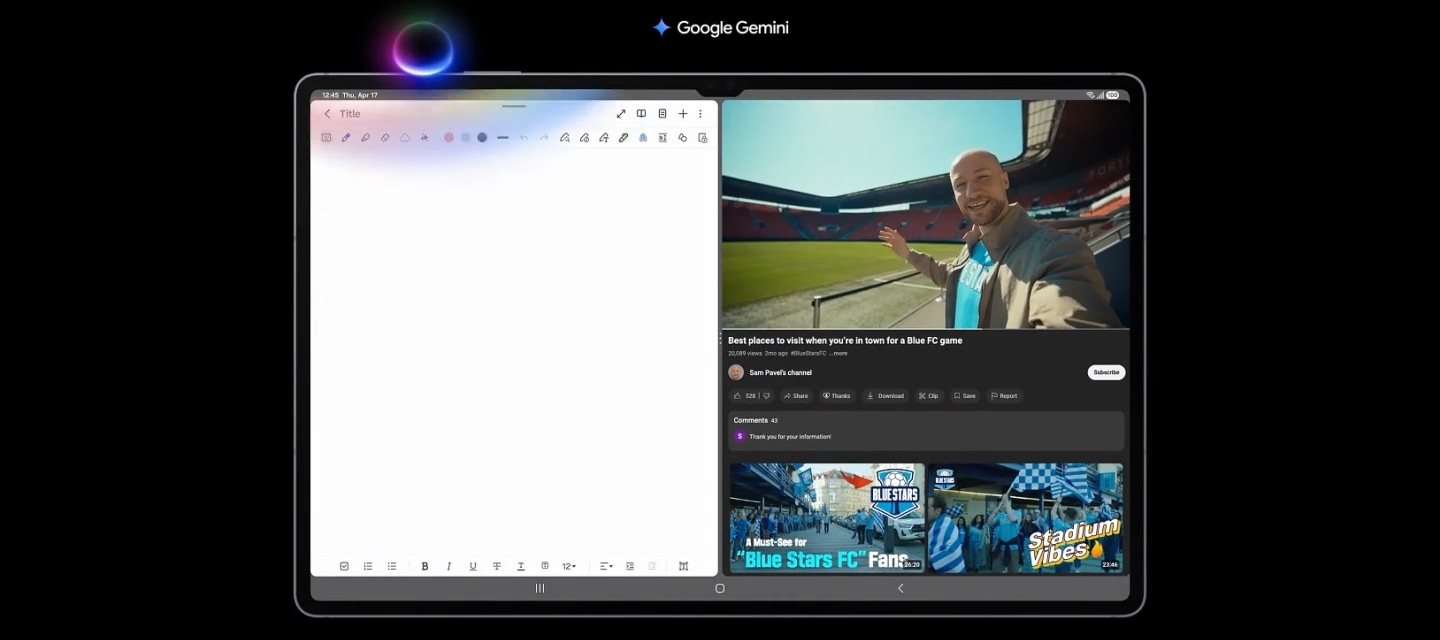Viewport: 1440px width, 640px height.
Task: Open the text color option
Action: tap(521, 566)
